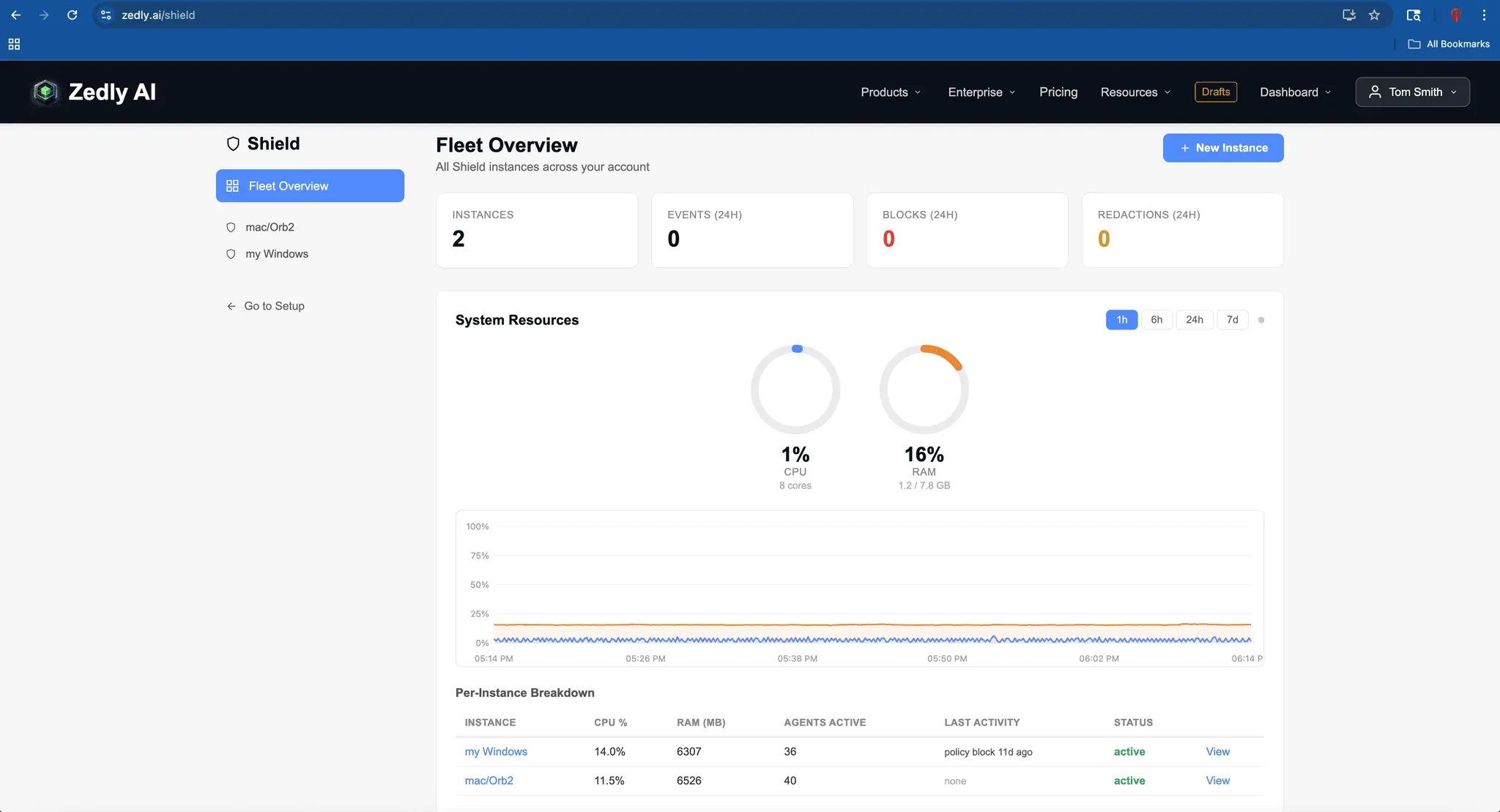The height and width of the screenshot is (812, 1500).
Task: Click the Instances stat card
Action: (537, 230)
